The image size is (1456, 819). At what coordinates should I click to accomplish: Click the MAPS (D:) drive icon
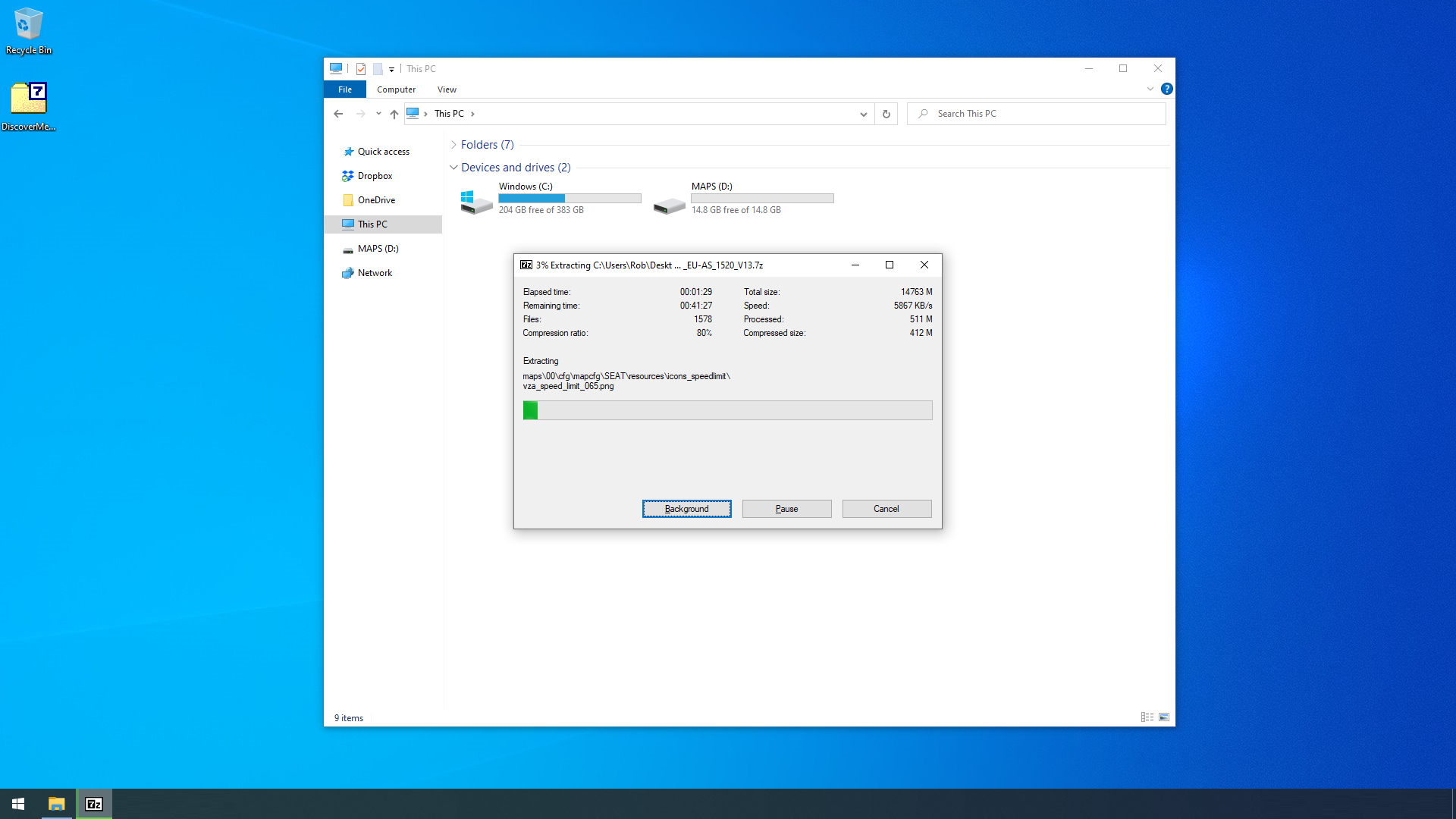[x=669, y=204]
